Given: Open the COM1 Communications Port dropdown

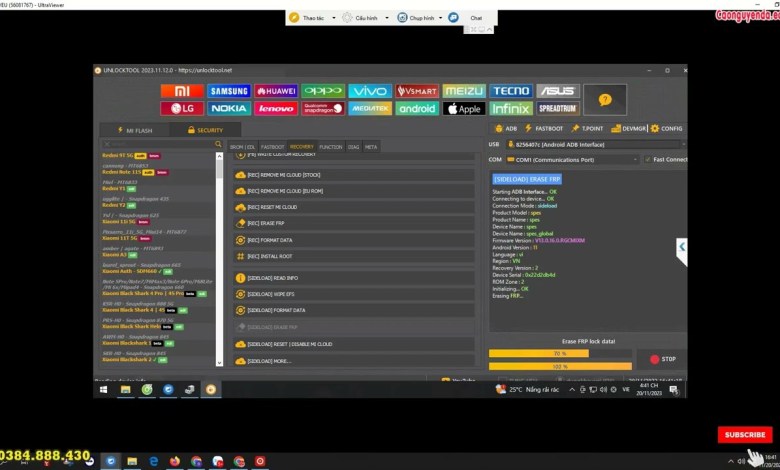Looking at the screenshot, I should pyautogui.click(x=573, y=160).
